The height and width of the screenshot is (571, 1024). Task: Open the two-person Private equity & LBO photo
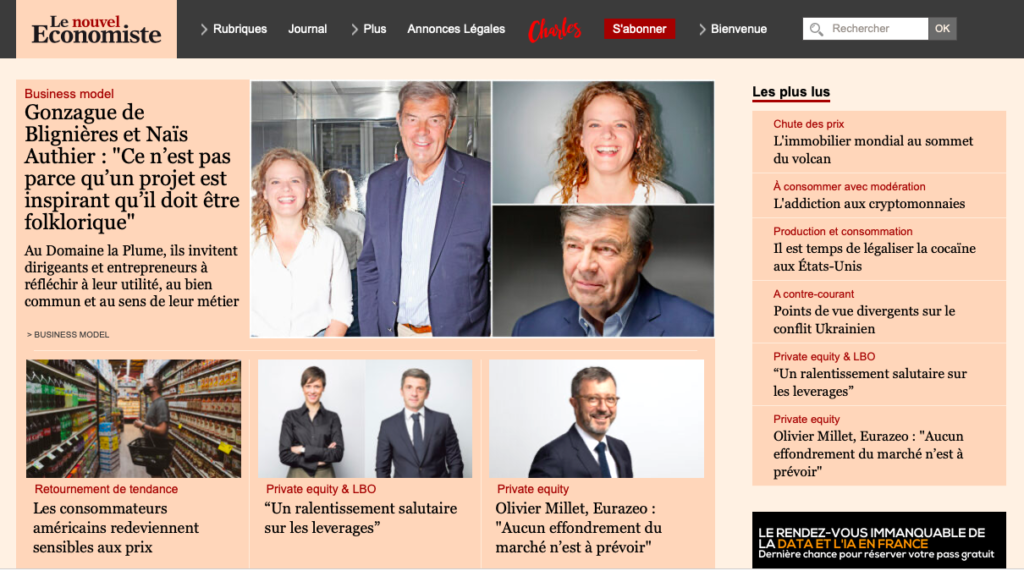[x=365, y=418]
